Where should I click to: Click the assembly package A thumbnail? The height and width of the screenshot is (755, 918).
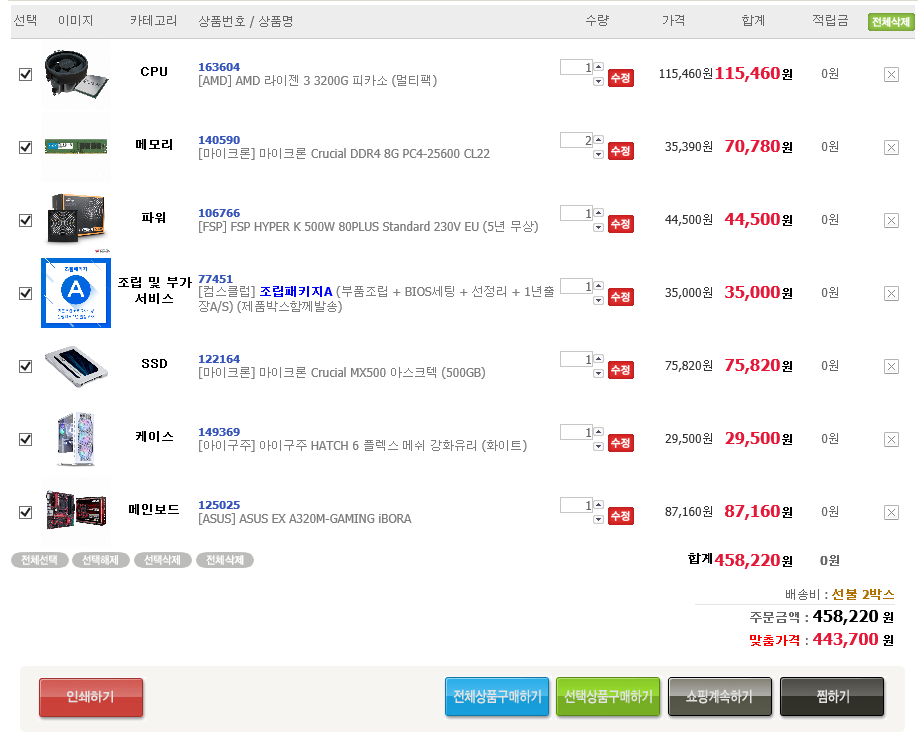[x=76, y=293]
